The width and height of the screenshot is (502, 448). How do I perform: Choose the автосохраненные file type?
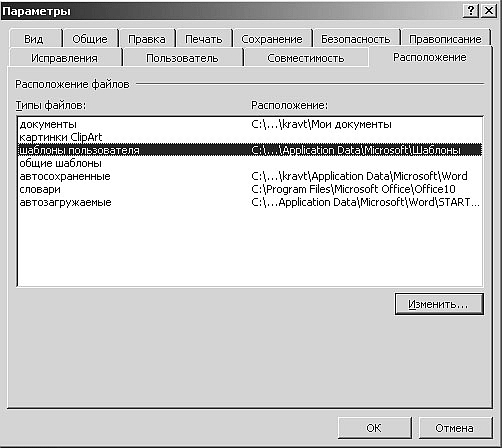(x=250, y=176)
